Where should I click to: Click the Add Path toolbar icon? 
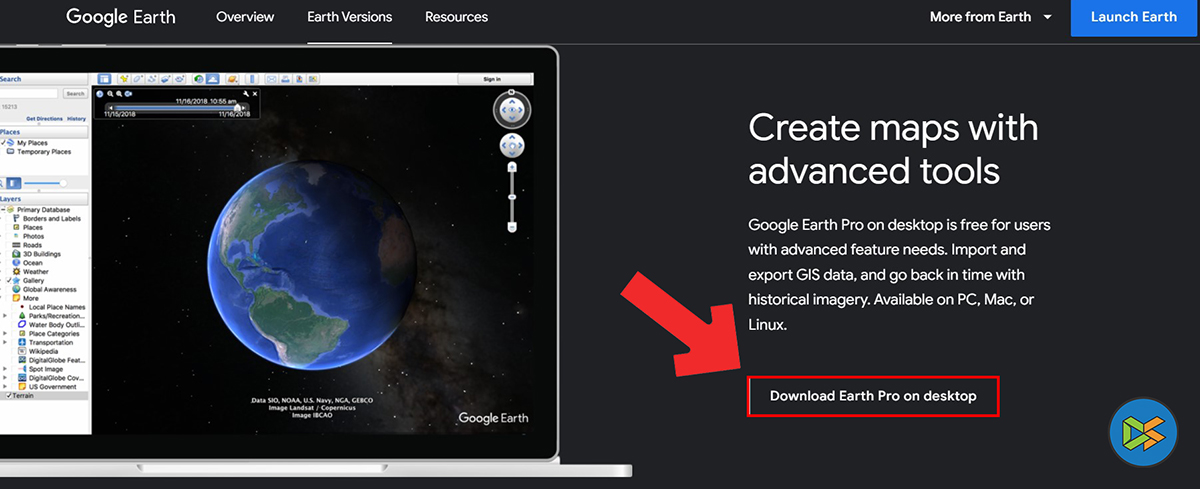[151, 79]
